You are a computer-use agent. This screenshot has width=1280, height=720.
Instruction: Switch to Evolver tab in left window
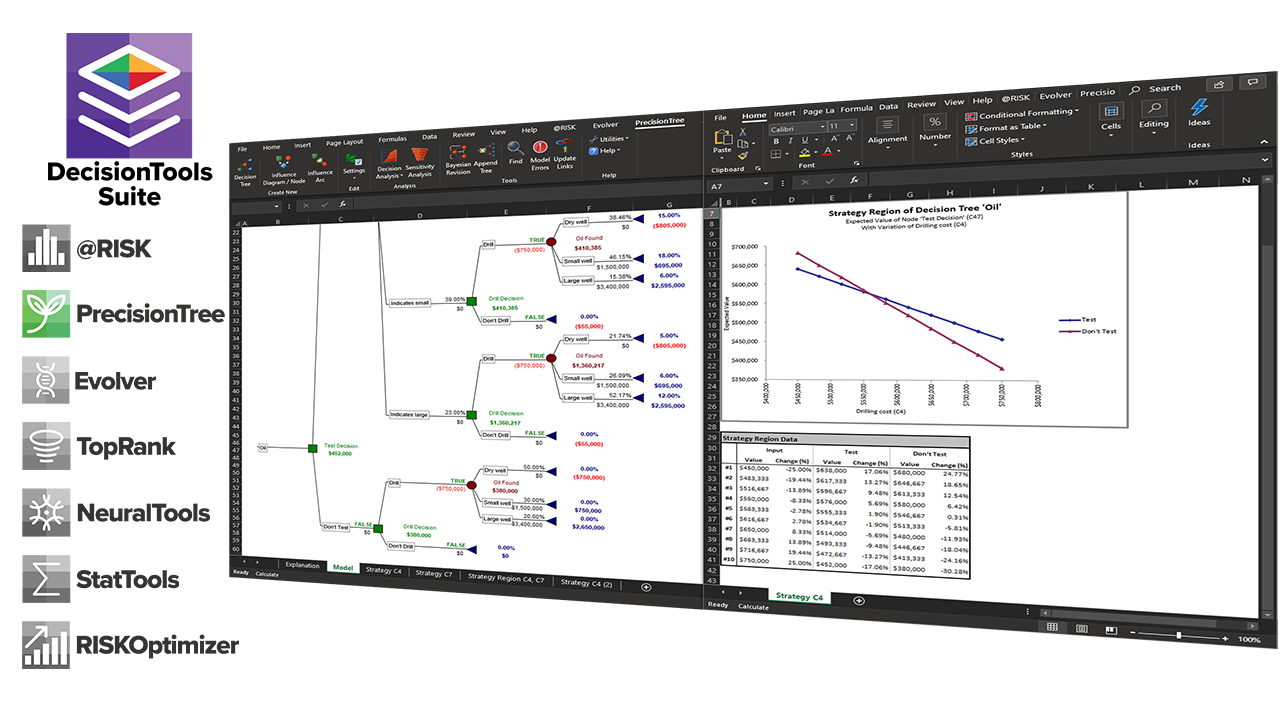click(x=605, y=125)
